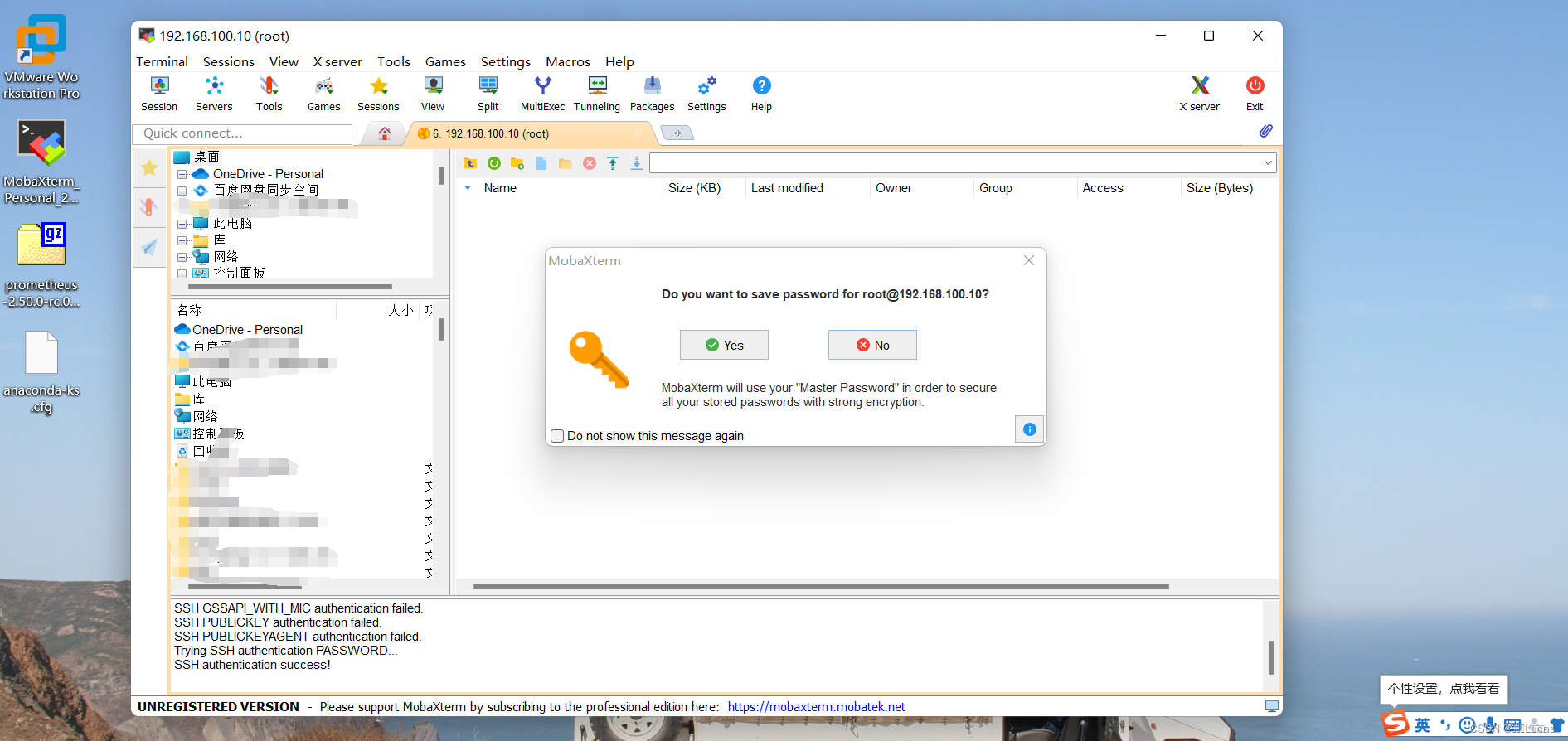Open the Tools toolbar icon
The image size is (1568, 741).
click(x=269, y=94)
